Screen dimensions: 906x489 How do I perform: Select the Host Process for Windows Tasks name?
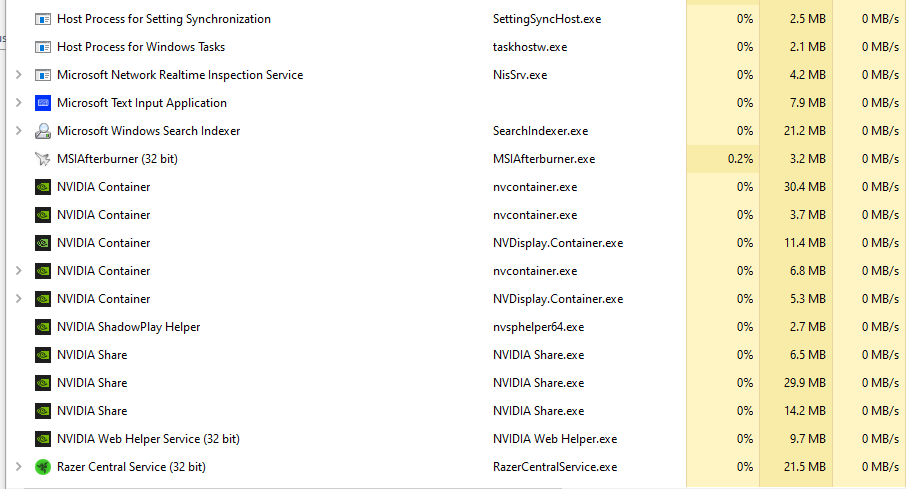pos(141,47)
